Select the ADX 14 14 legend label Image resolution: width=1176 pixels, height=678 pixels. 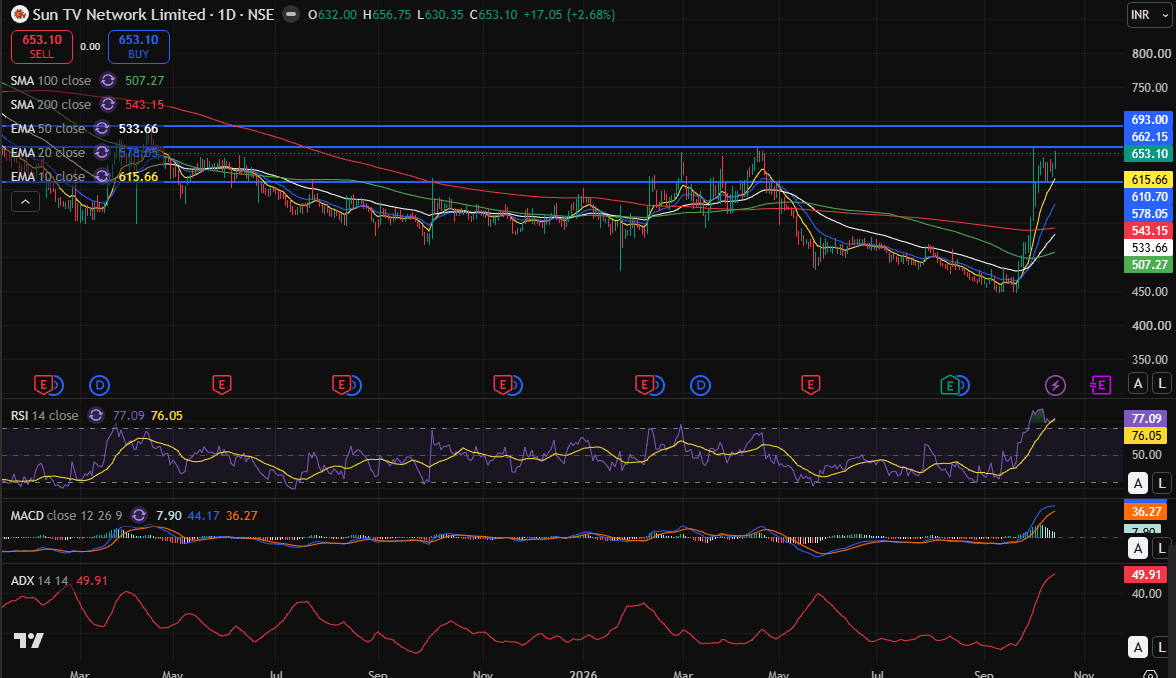click(x=40, y=580)
